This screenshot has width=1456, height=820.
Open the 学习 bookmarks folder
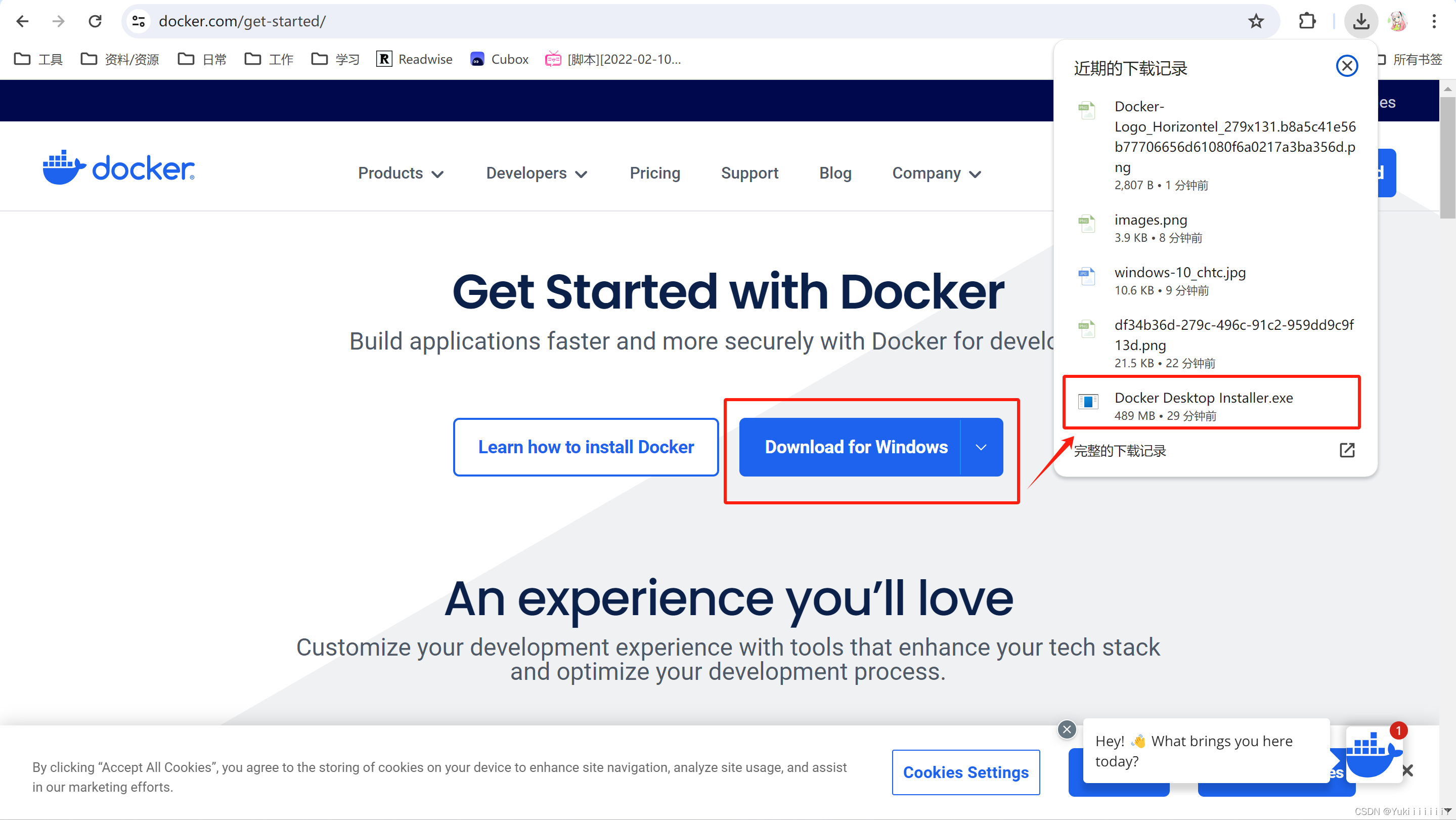click(x=336, y=59)
